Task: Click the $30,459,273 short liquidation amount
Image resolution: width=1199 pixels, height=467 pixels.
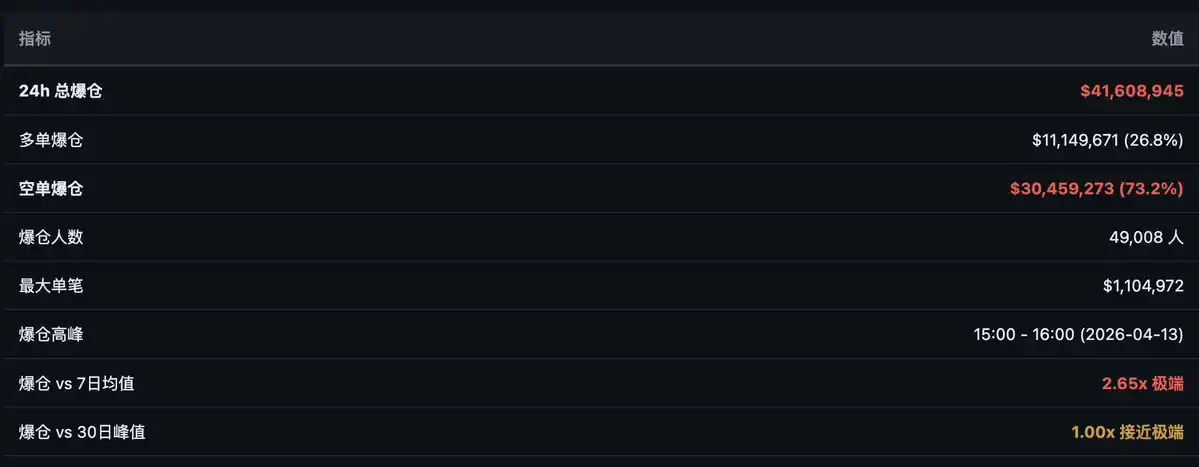Action: (x=1062, y=189)
